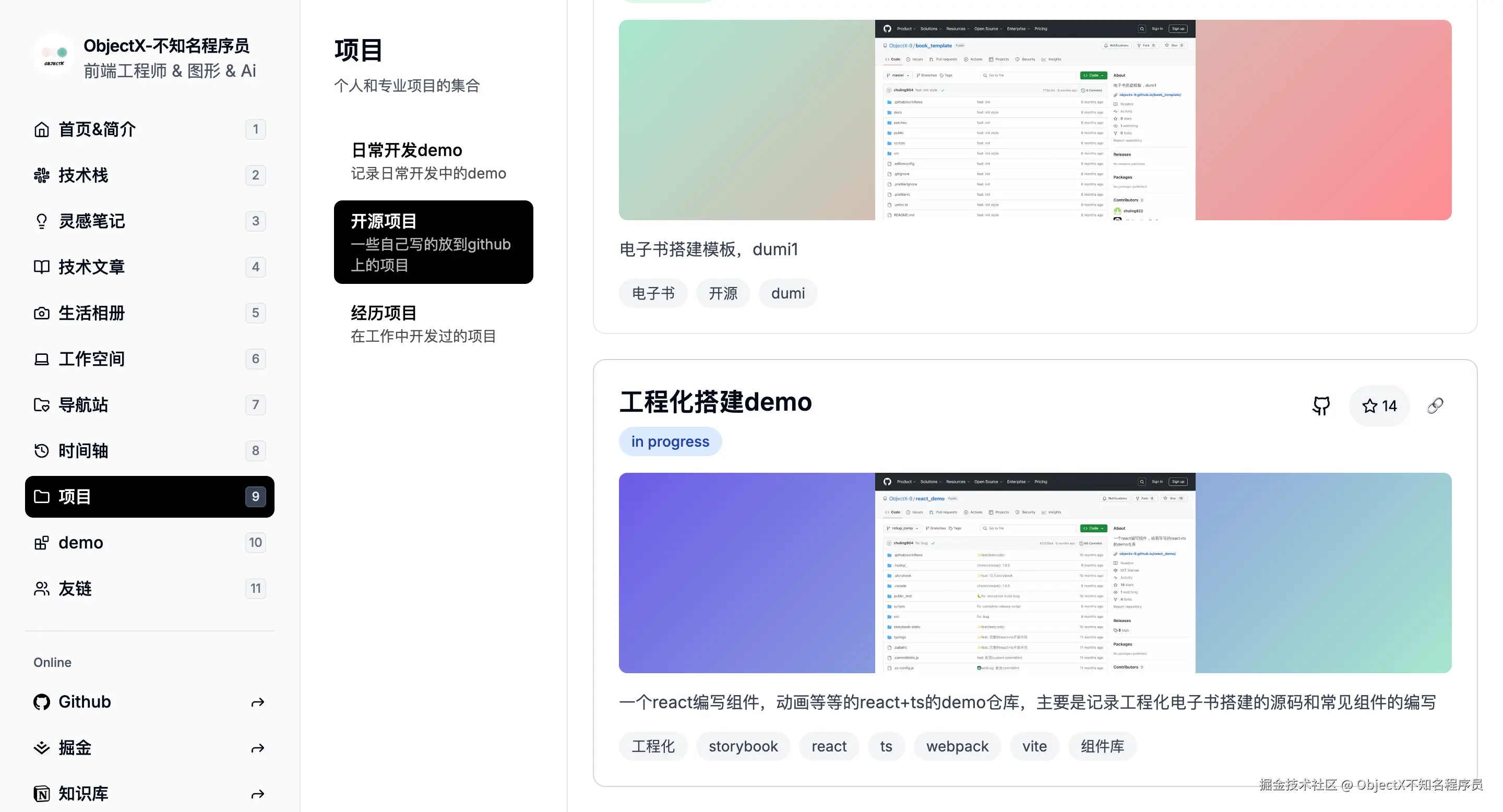Open the book_template repository preview image
The image size is (1503, 812).
[1034, 120]
